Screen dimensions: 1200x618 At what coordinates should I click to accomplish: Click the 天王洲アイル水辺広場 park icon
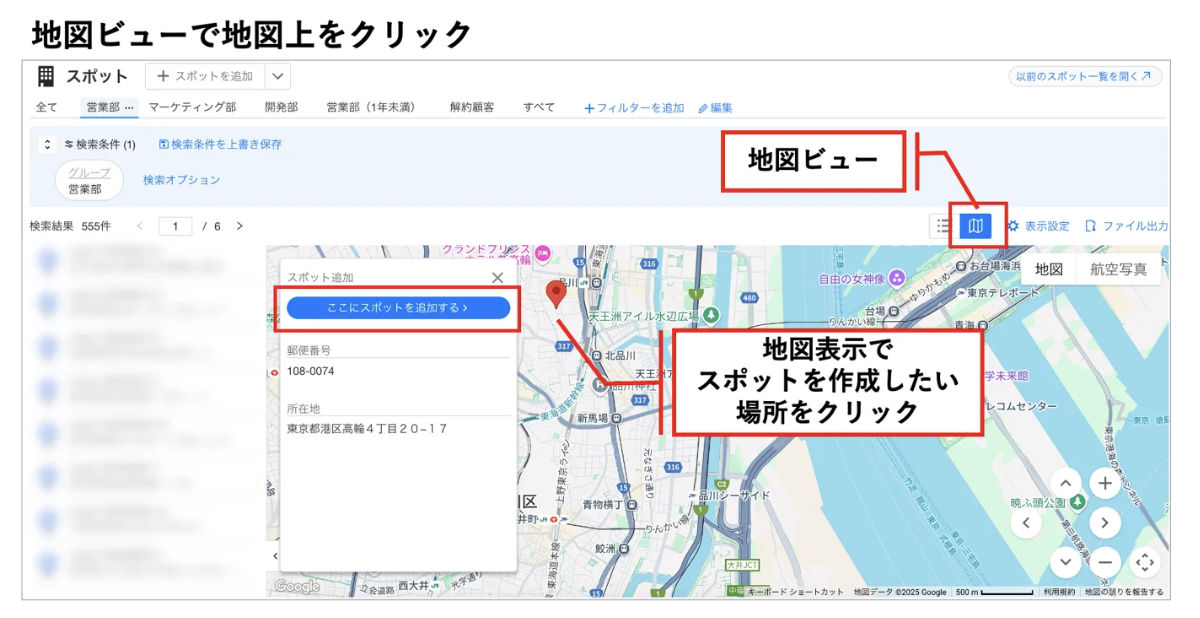710,315
